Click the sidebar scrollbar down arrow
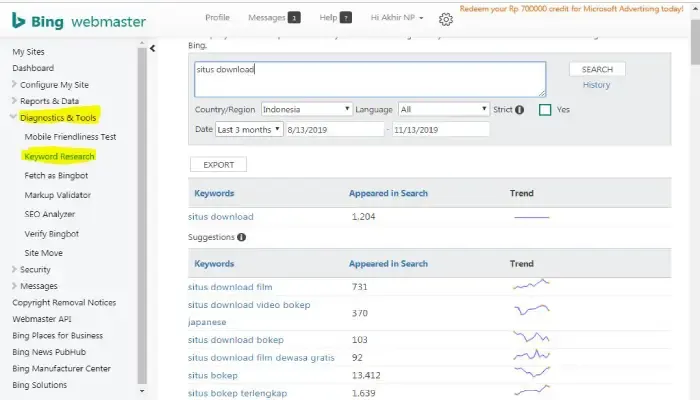The width and height of the screenshot is (700, 400). pyautogui.click(x=142, y=391)
